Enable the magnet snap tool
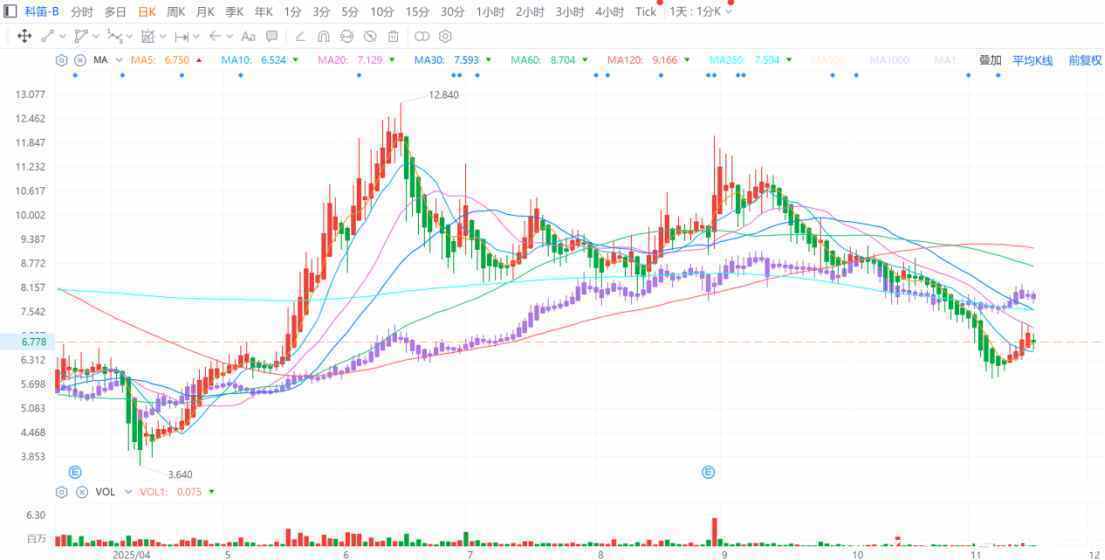1105x560 pixels. [x=323, y=36]
